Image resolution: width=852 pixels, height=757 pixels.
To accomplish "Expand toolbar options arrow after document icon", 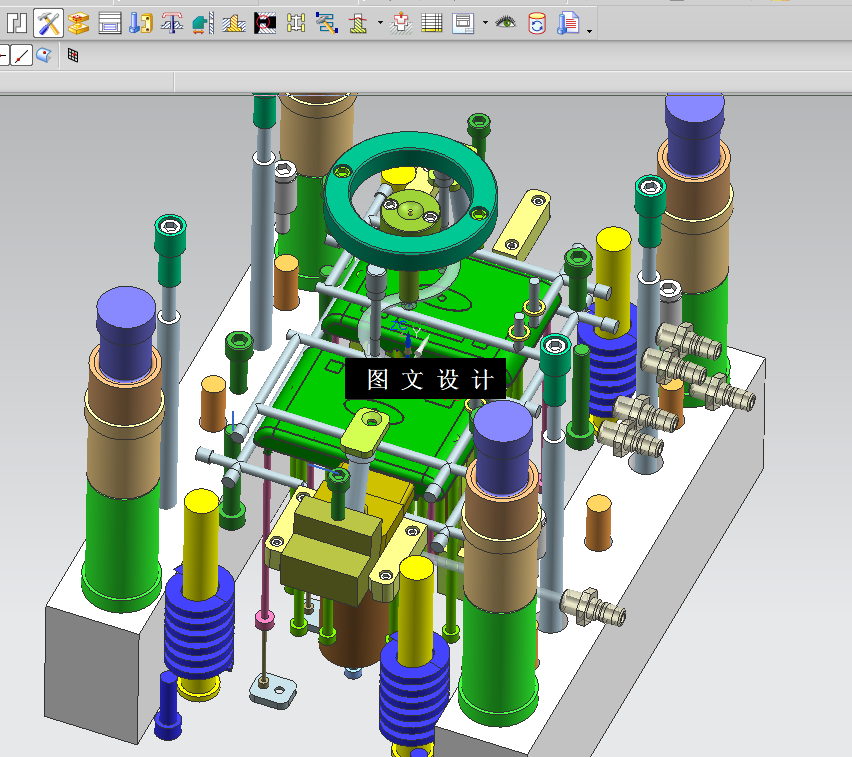I will pyautogui.click(x=590, y=30).
